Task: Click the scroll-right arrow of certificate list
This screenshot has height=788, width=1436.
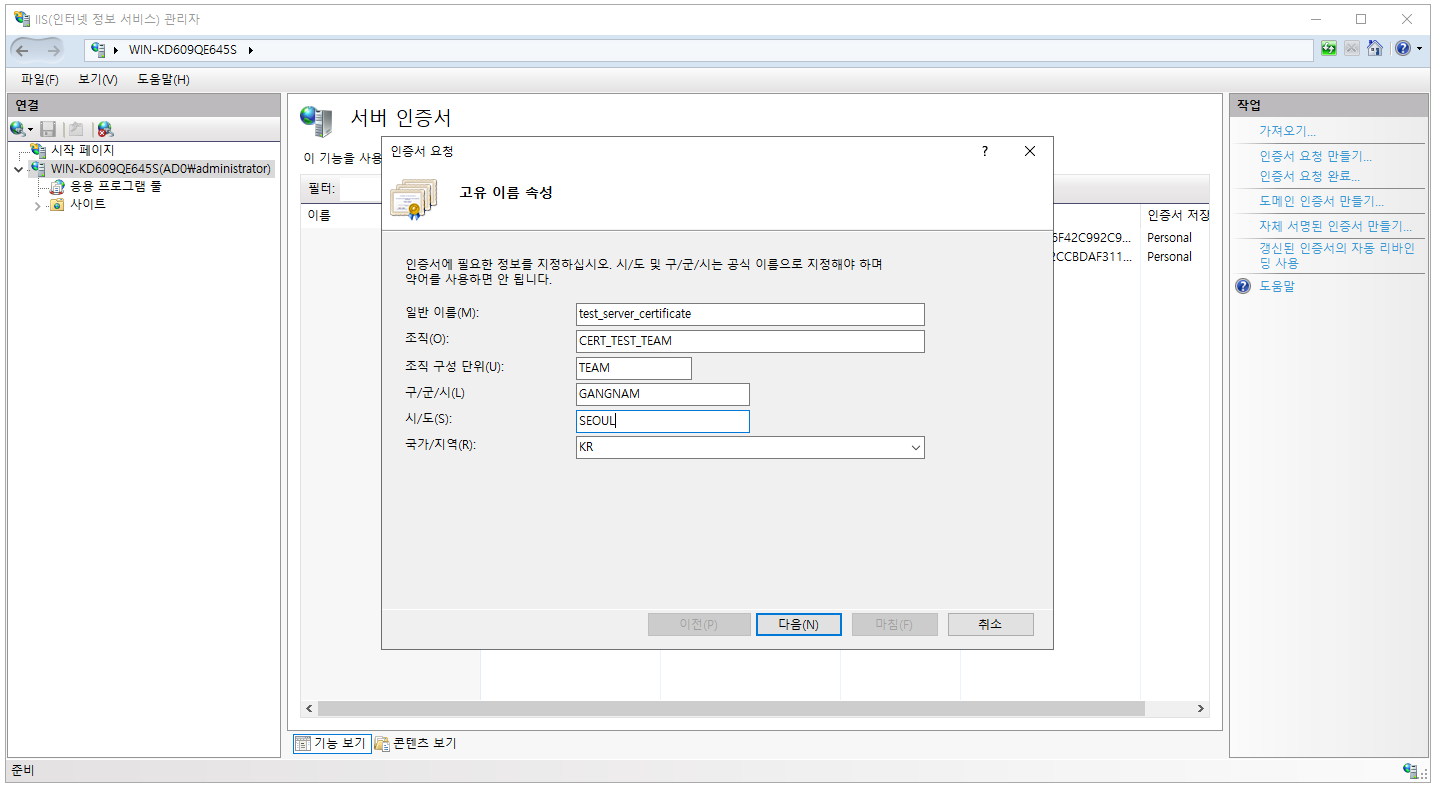Action: 1201,708
